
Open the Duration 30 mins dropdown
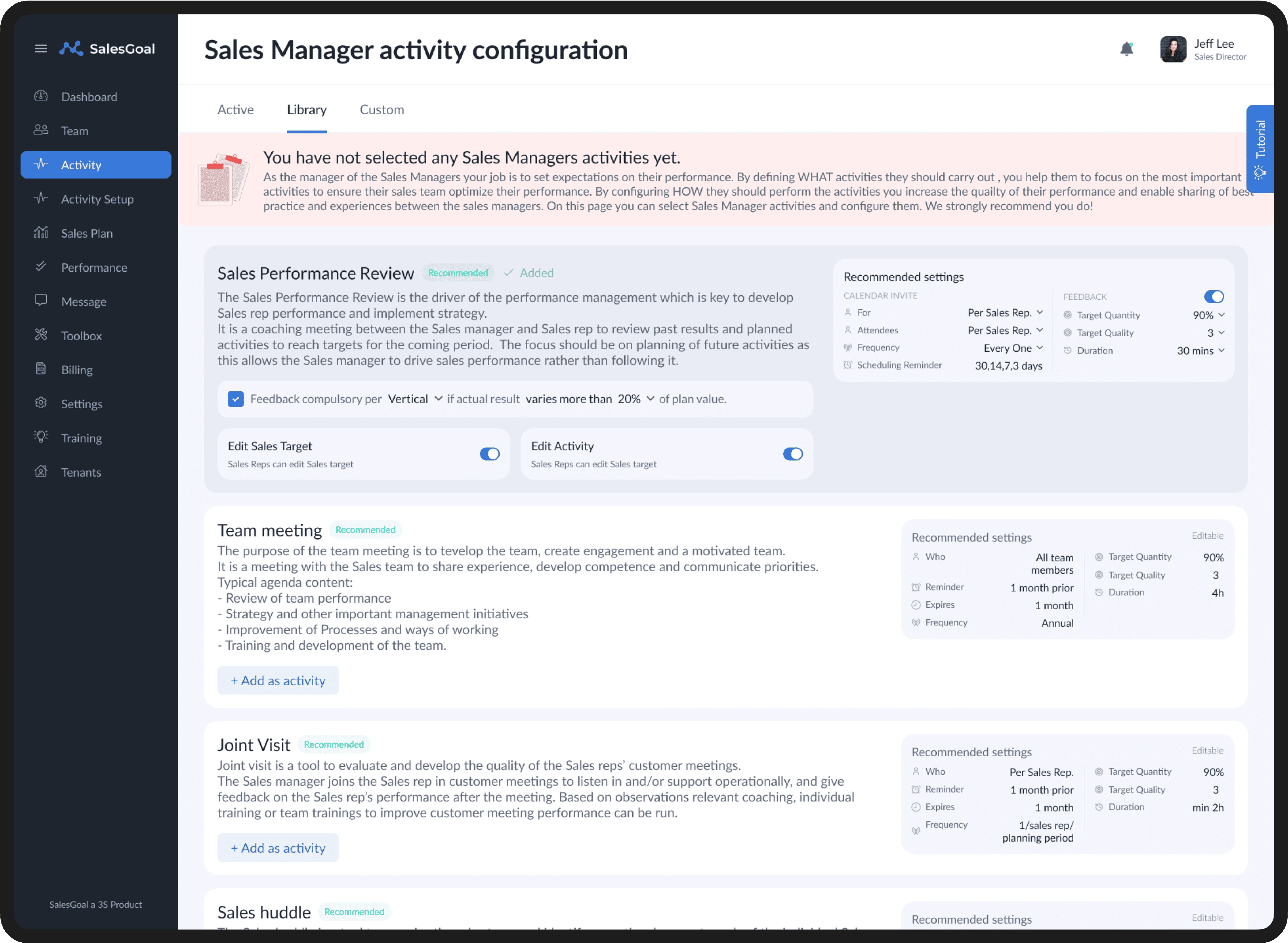point(1201,351)
